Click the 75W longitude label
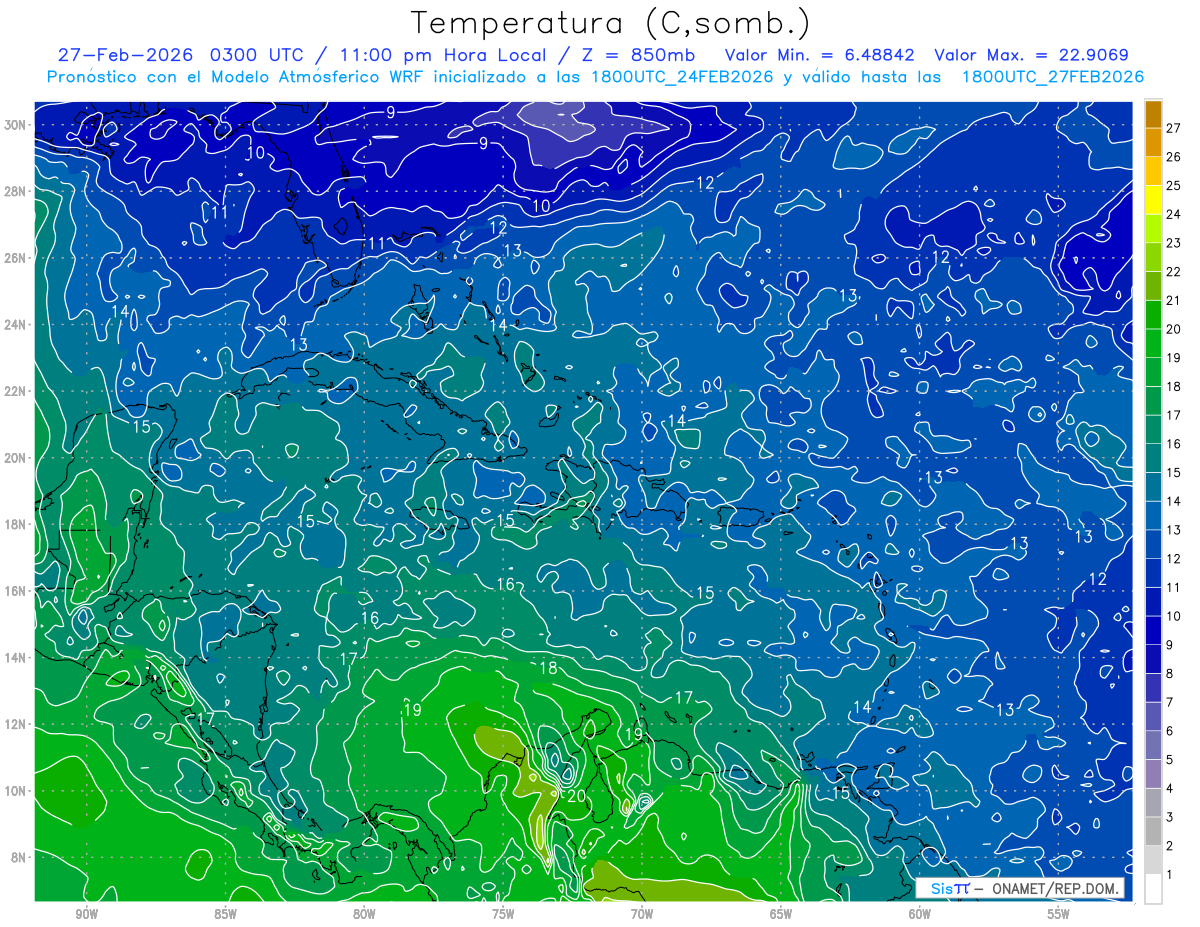 pos(503,914)
